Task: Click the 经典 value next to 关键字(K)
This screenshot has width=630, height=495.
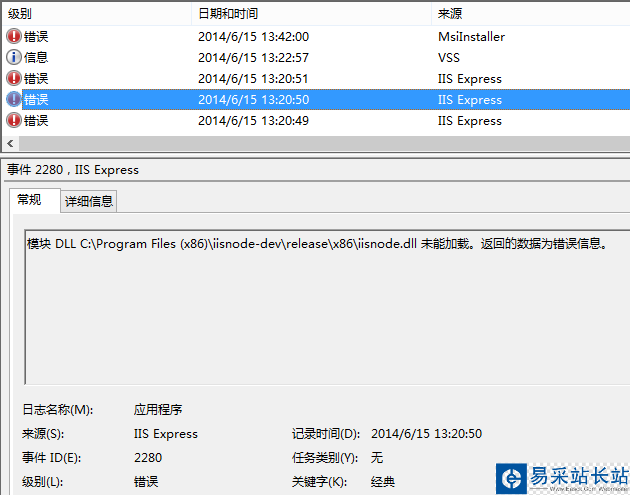Action: (x=383, y=481)
